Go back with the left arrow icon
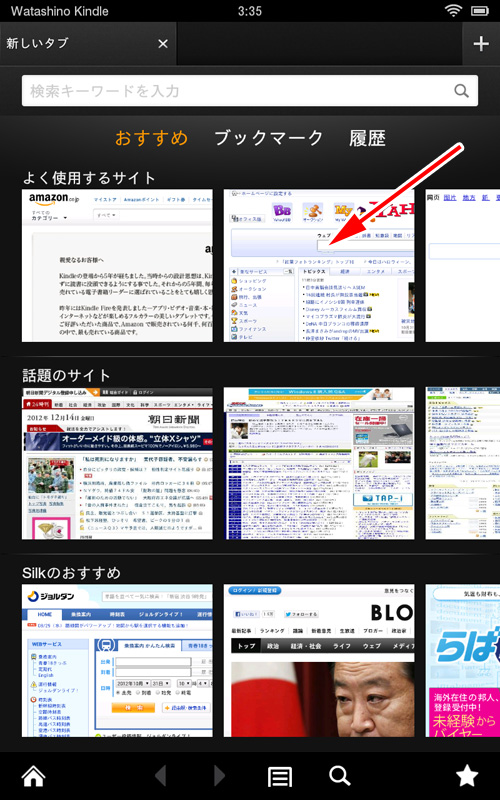Image resolution: width=500 pixels, height=800 pixels. pos(160,776)
